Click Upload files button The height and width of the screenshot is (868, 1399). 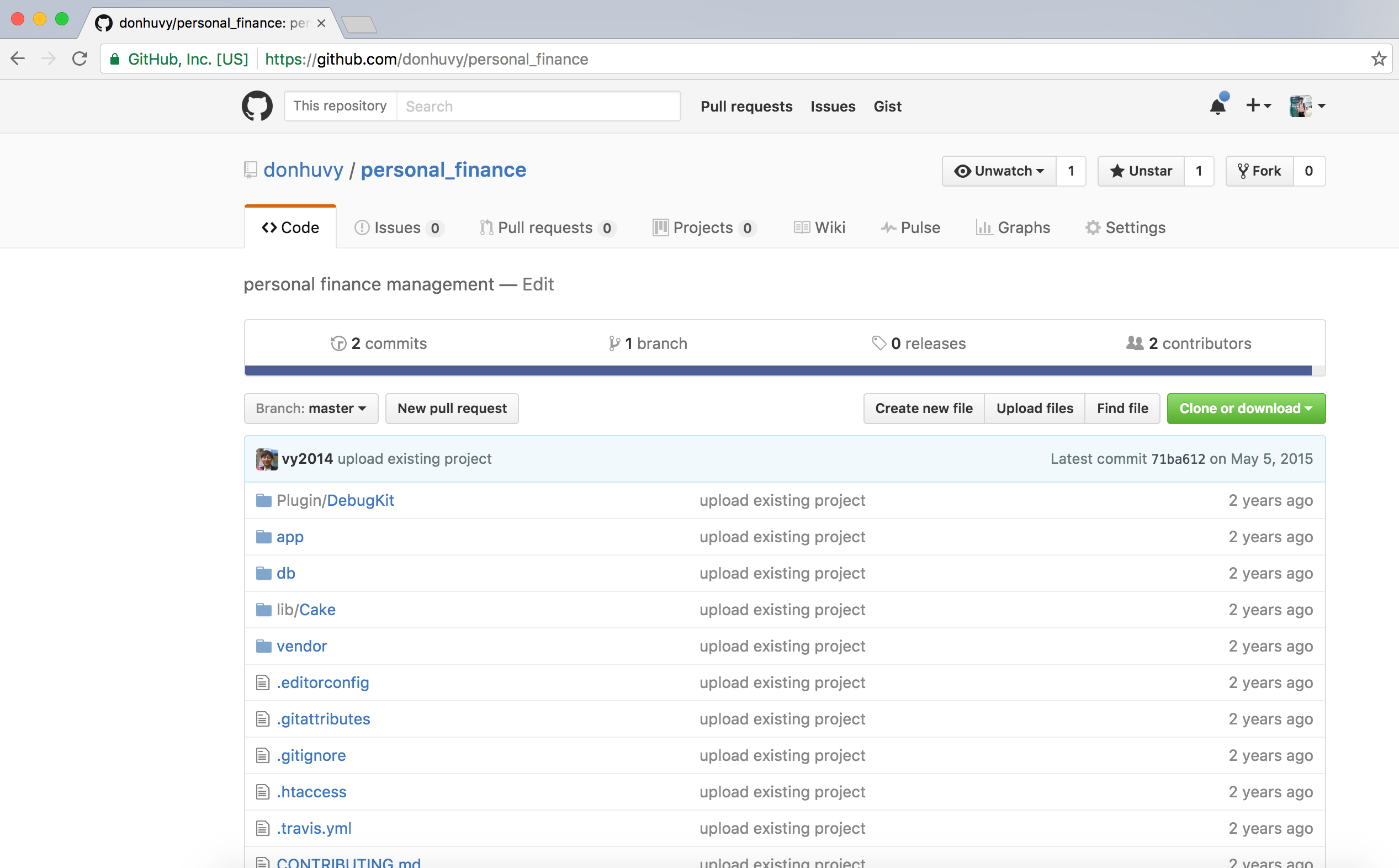1035,409
